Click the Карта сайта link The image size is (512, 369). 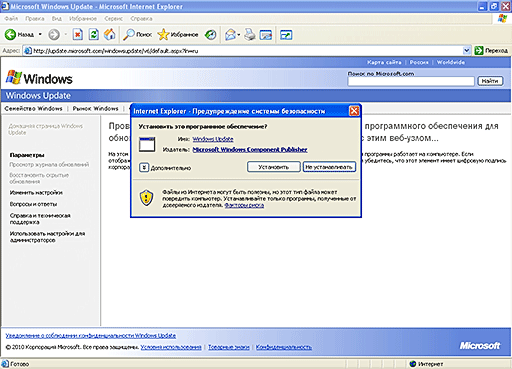pyautogui.click(x=384, y=62)
